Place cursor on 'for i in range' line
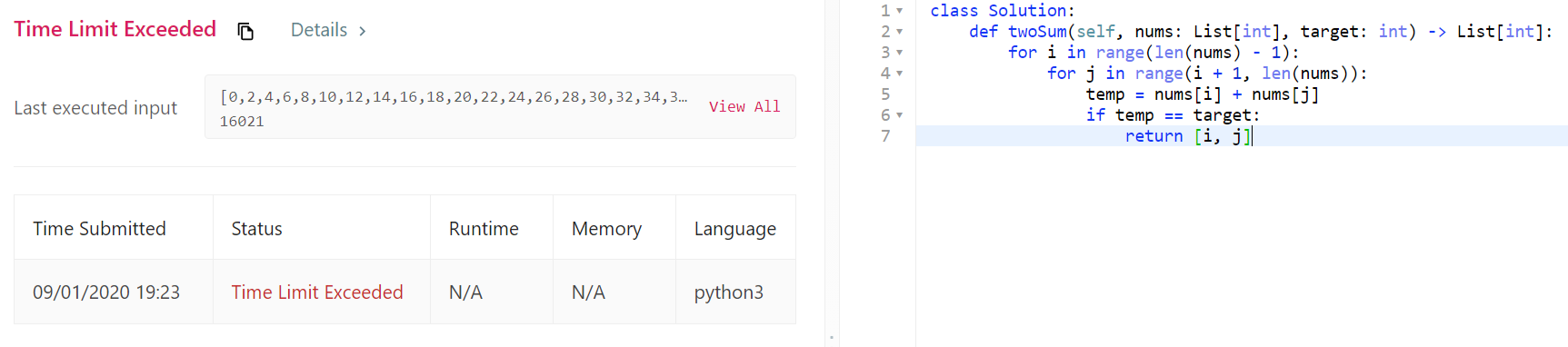The image size is (1568, 347). click(1154, 53)
